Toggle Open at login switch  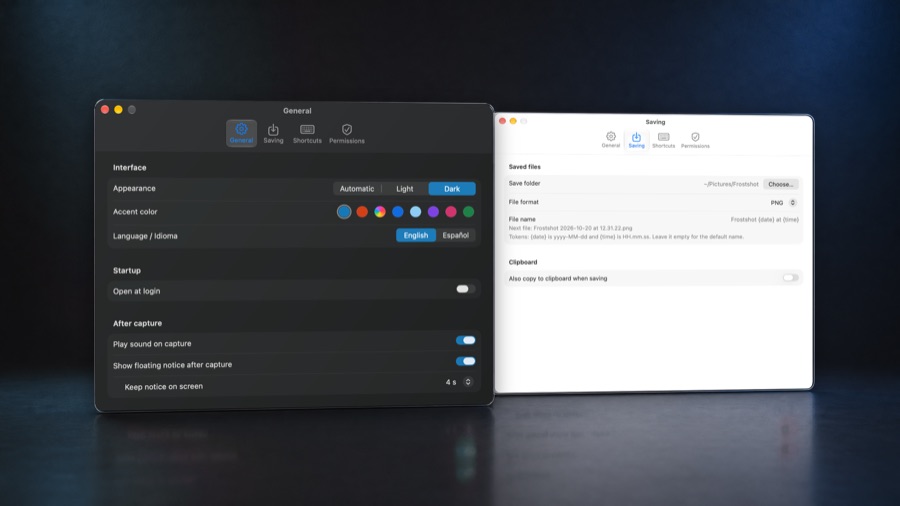pos(465,289)
